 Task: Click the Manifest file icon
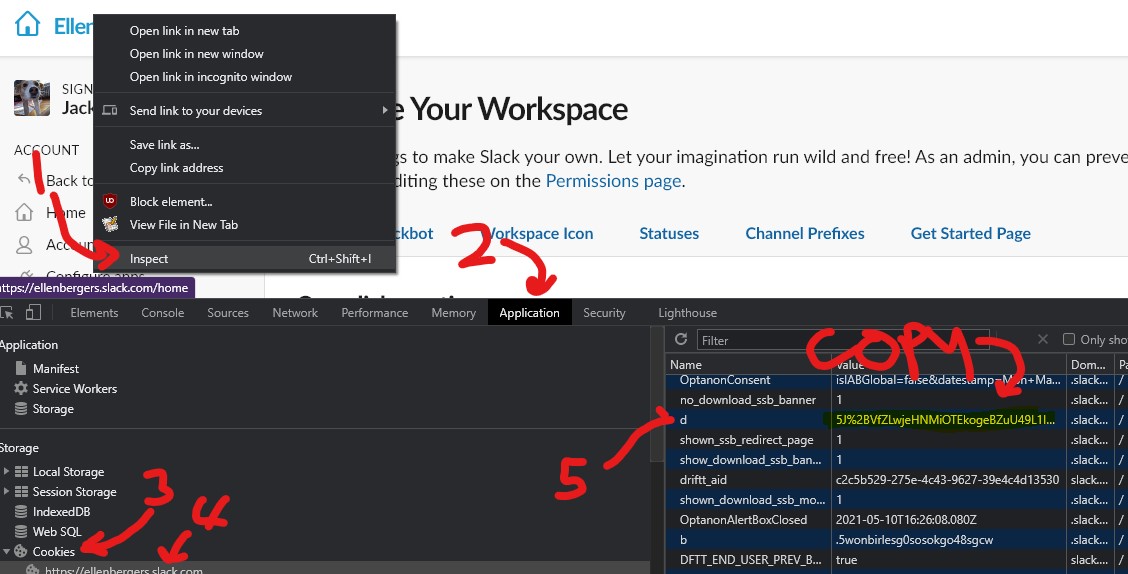click(21, 368)
